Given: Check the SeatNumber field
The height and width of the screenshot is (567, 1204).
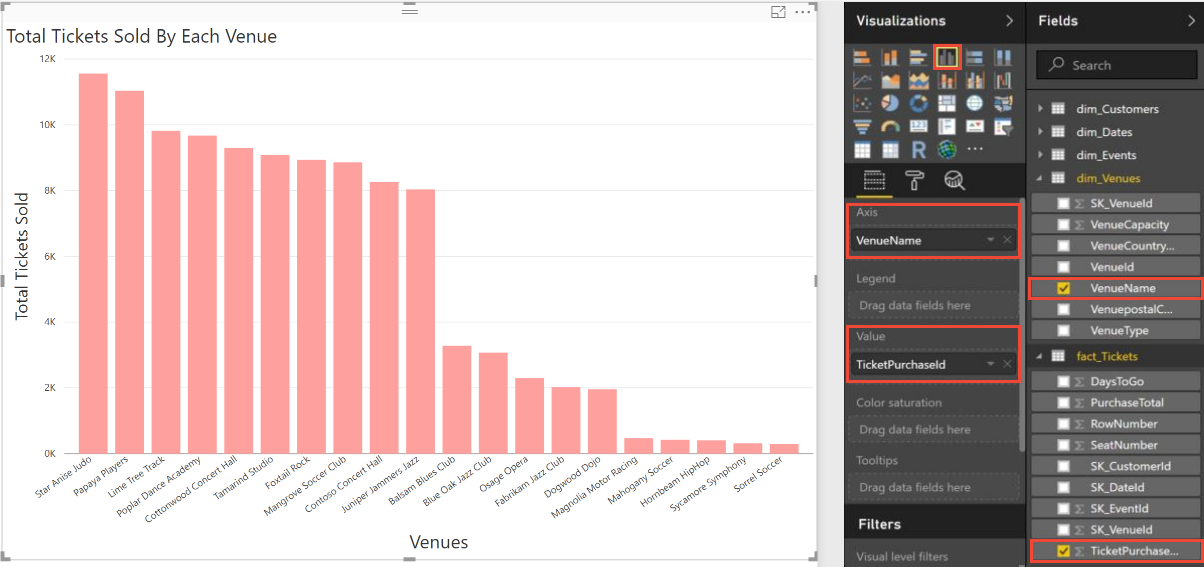Looking at the screenshot, I should click(x=1063, y=445).
